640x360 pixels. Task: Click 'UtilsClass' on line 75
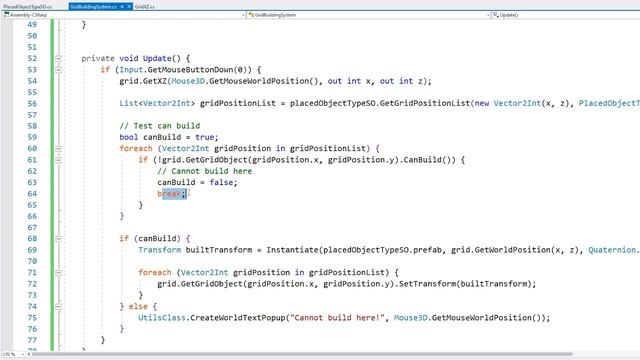point(162,318)
